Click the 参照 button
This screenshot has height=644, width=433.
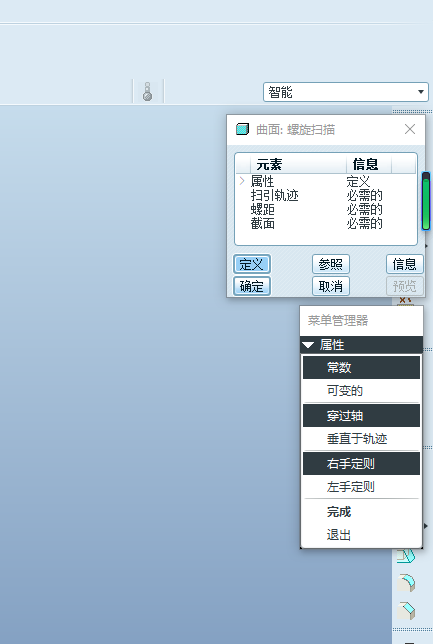coord(331,264)
